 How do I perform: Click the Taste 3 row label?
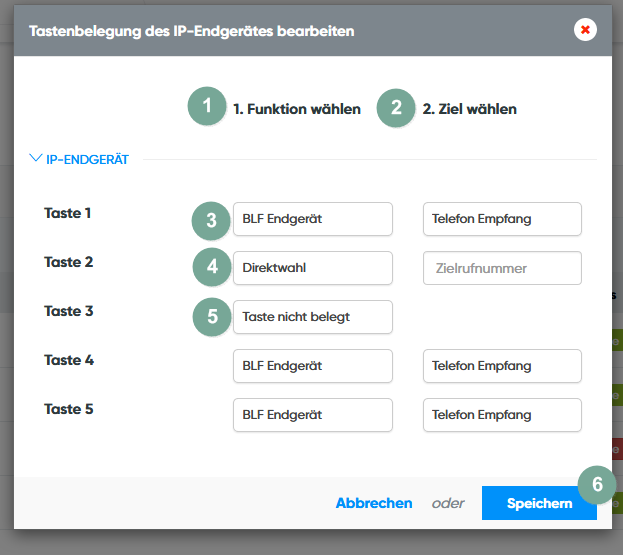click(x=69, y=311)
